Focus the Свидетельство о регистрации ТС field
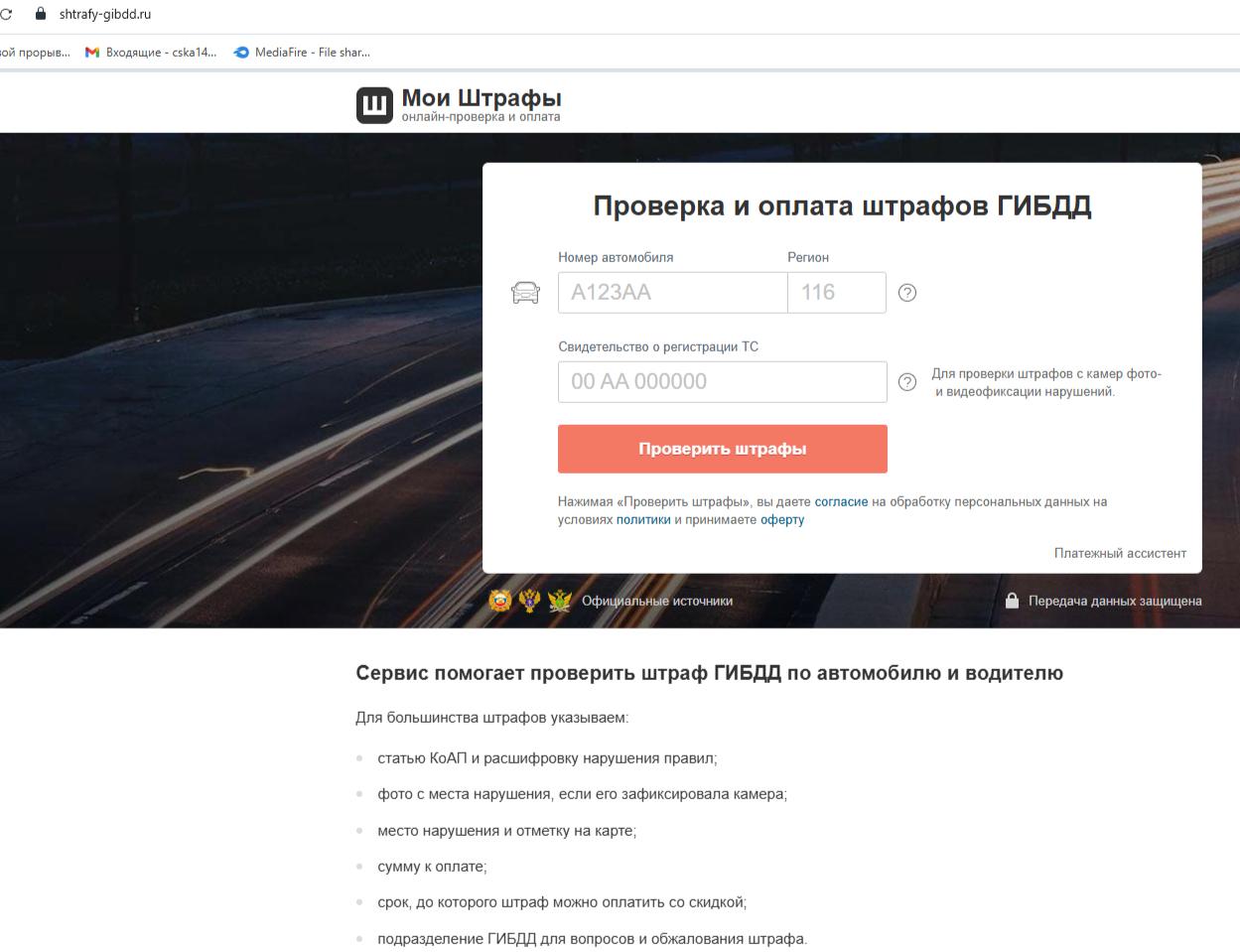This screenshot has height=952, width=1240. (722, 382)
